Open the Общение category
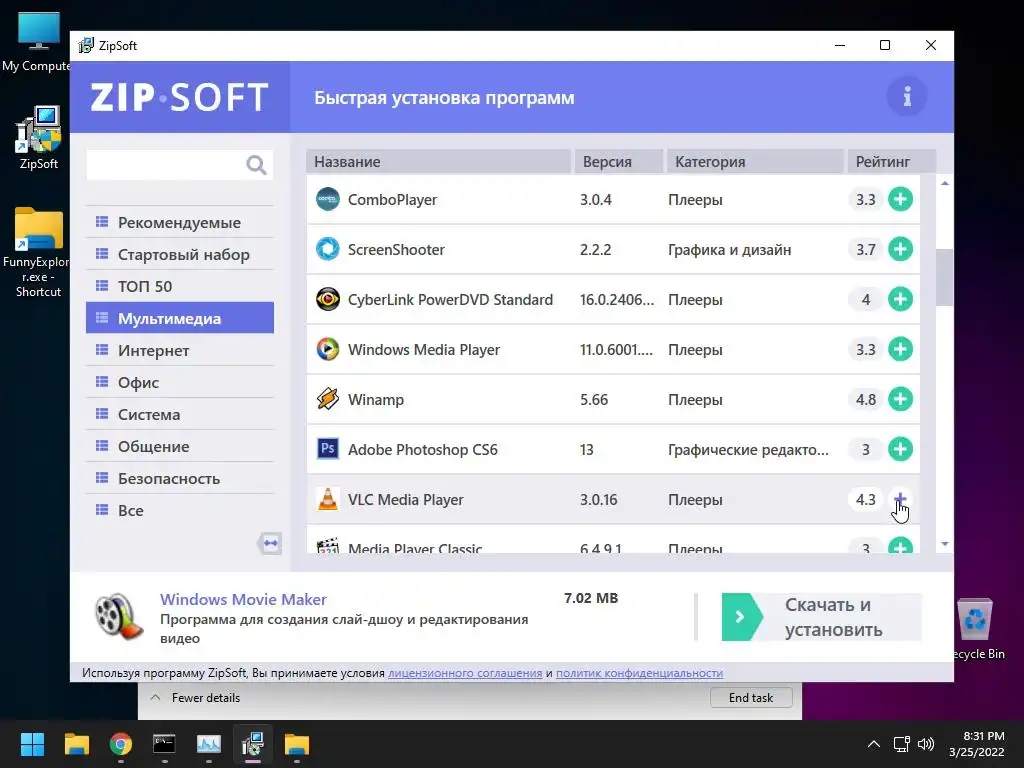This screenshot has width=1024, height=768. point(180,446)
